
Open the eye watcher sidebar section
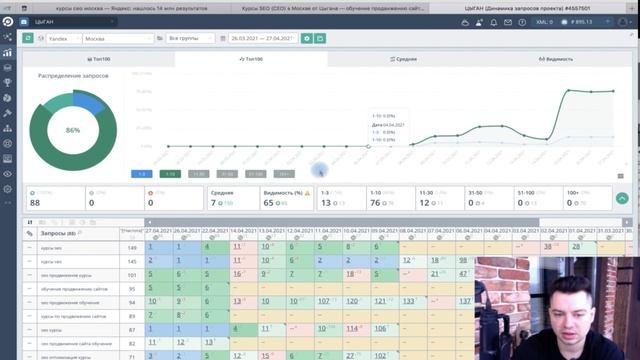(x=8, y=174)
